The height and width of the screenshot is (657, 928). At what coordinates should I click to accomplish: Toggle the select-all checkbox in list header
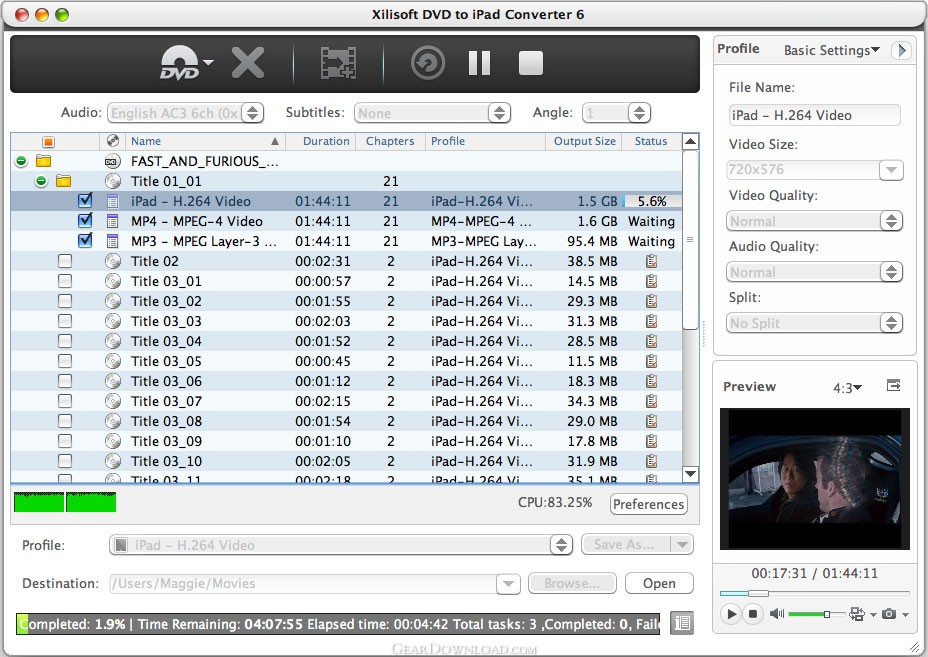[49, 141]
